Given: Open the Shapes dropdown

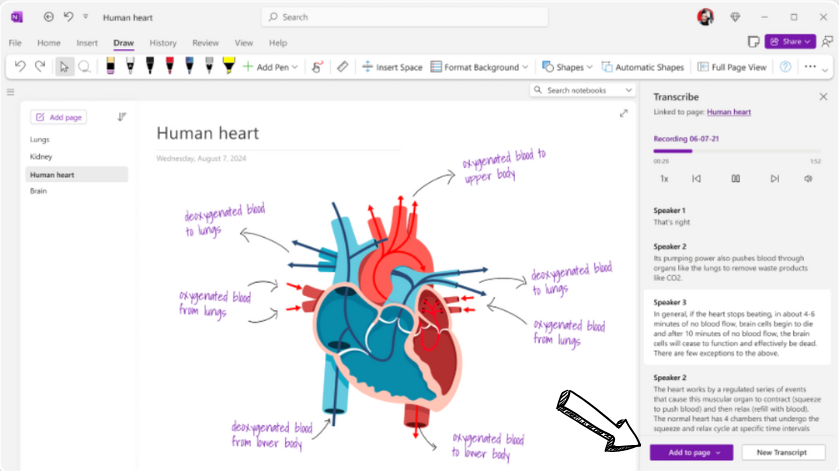Looking at the screenshot, I should (x=567, y=67).
